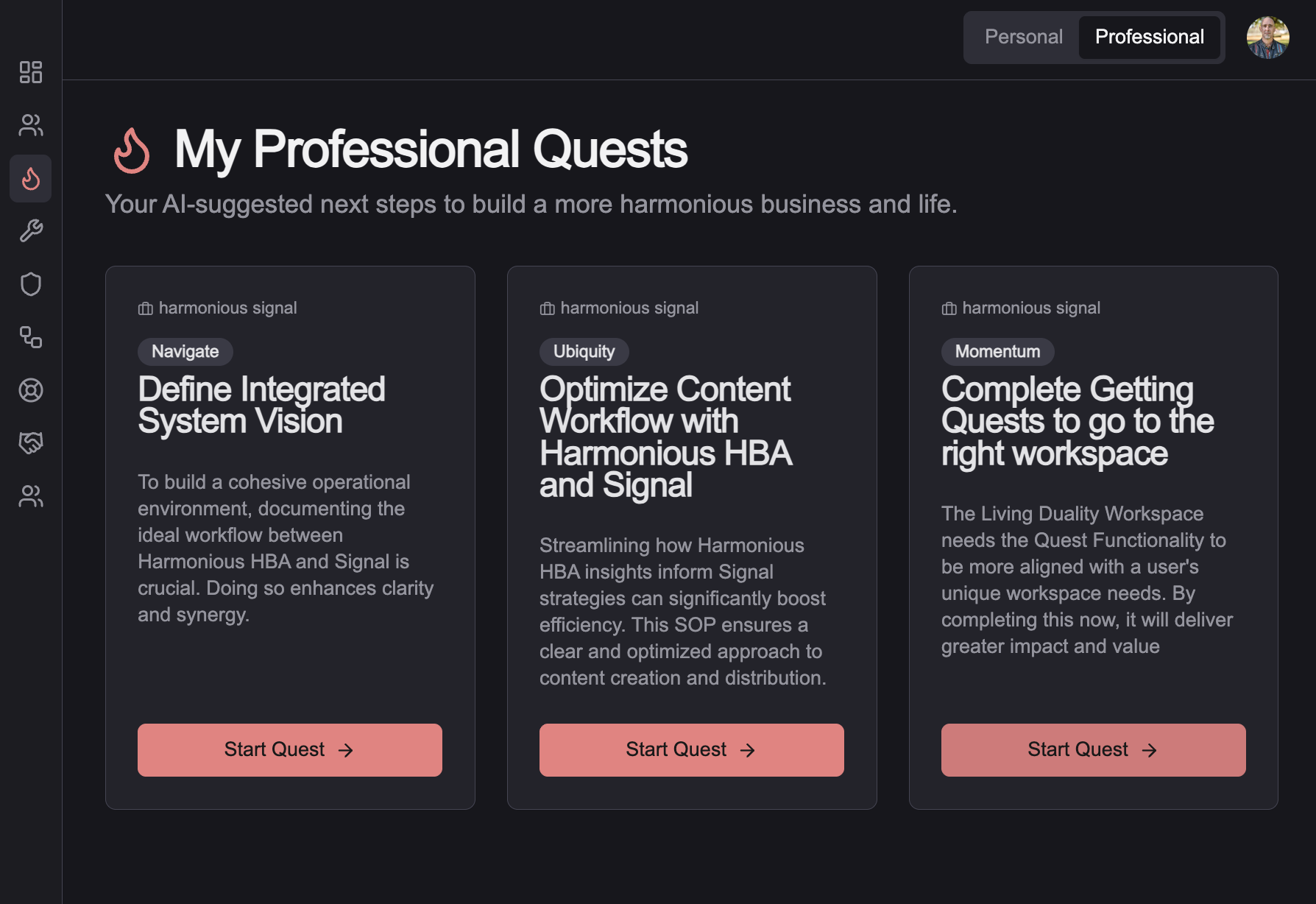Switch to the Personal tab
1316x904 pixels.
(x=1025, y=37)
